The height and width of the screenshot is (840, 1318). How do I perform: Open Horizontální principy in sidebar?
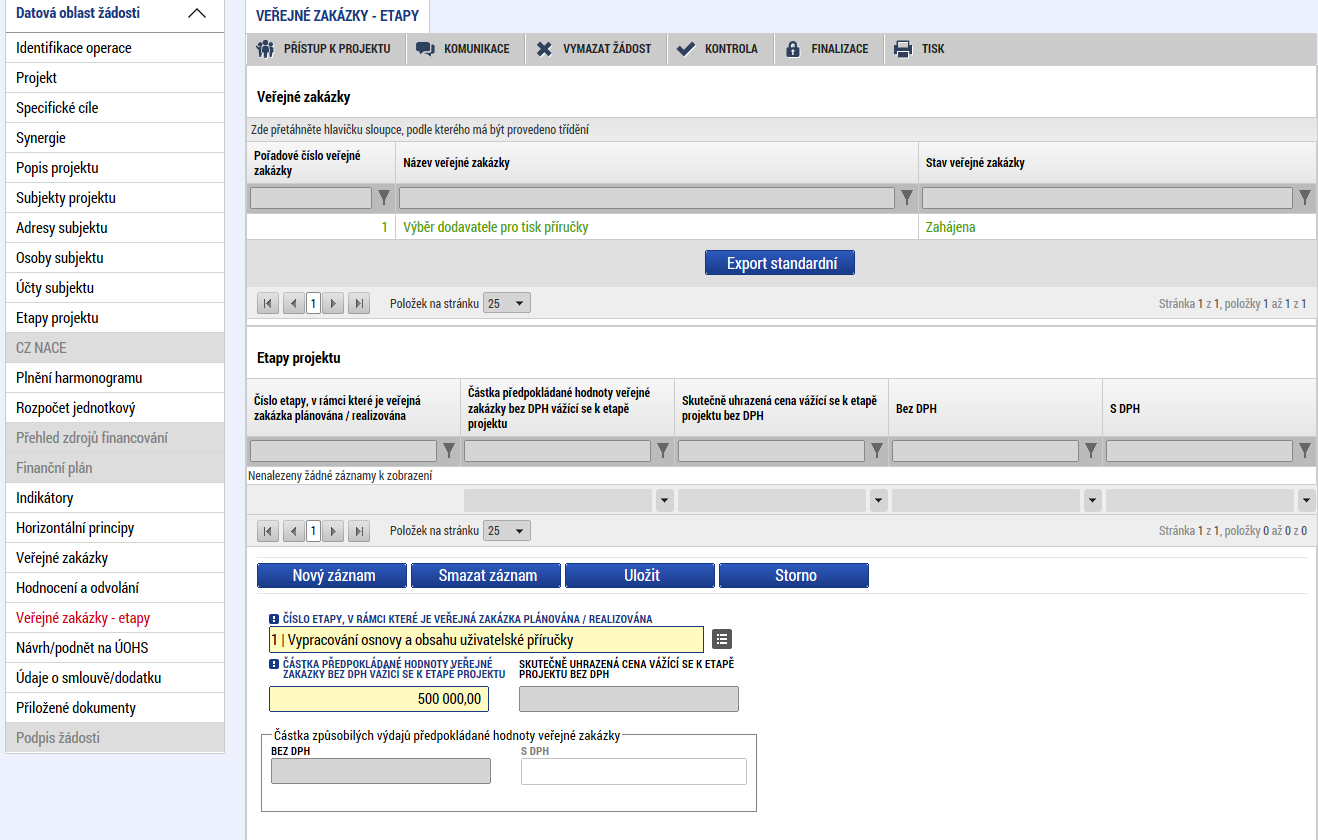coord(115,528)
